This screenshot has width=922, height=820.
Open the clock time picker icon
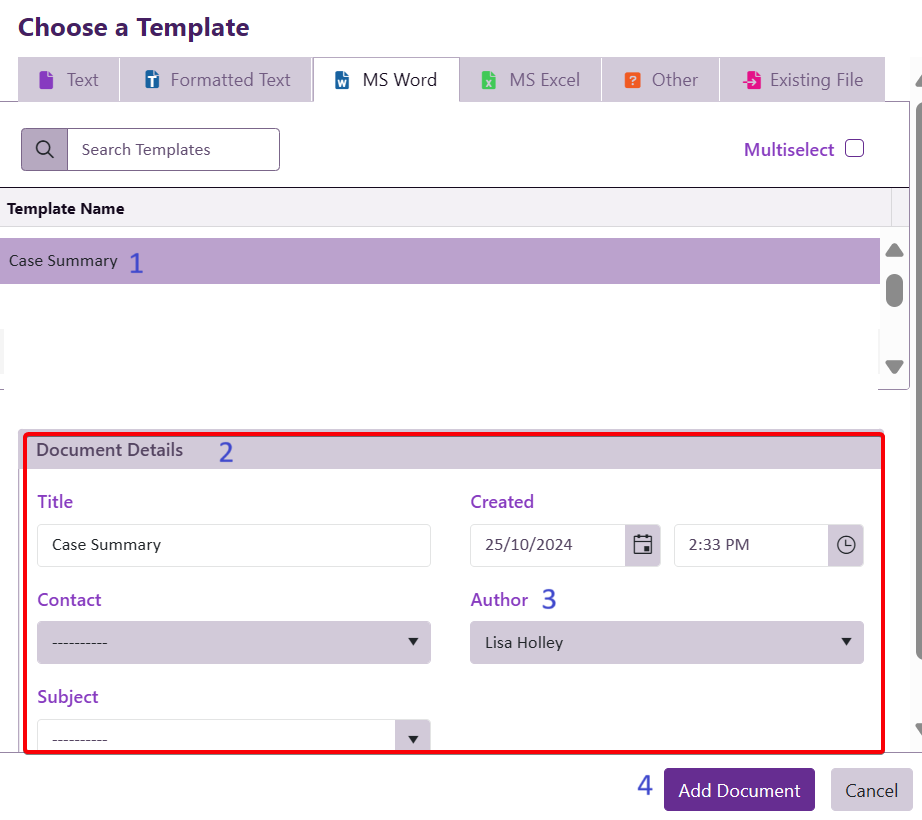pos(846,545)
